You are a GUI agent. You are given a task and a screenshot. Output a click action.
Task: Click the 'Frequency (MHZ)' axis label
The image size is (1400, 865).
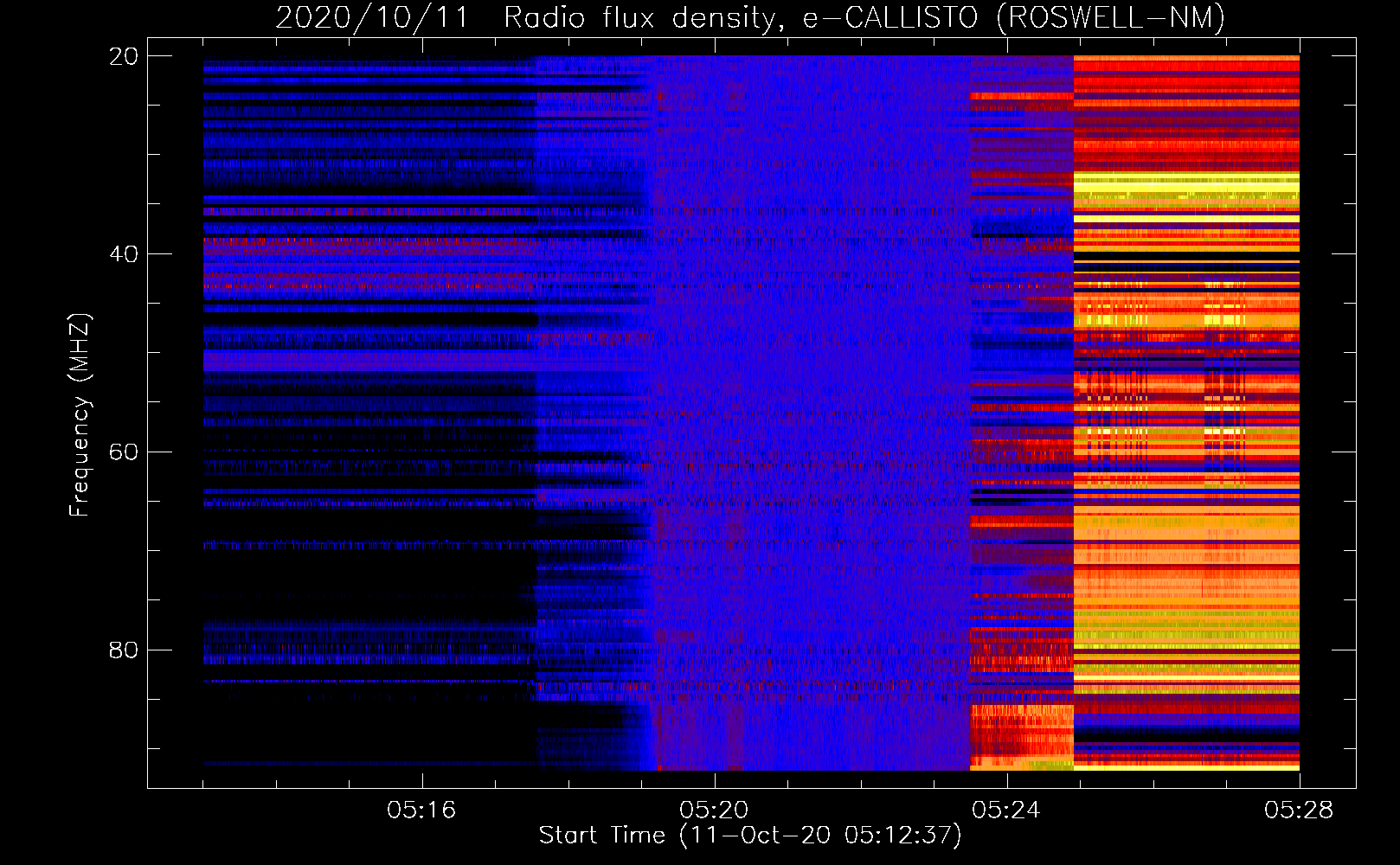point(79,416)
